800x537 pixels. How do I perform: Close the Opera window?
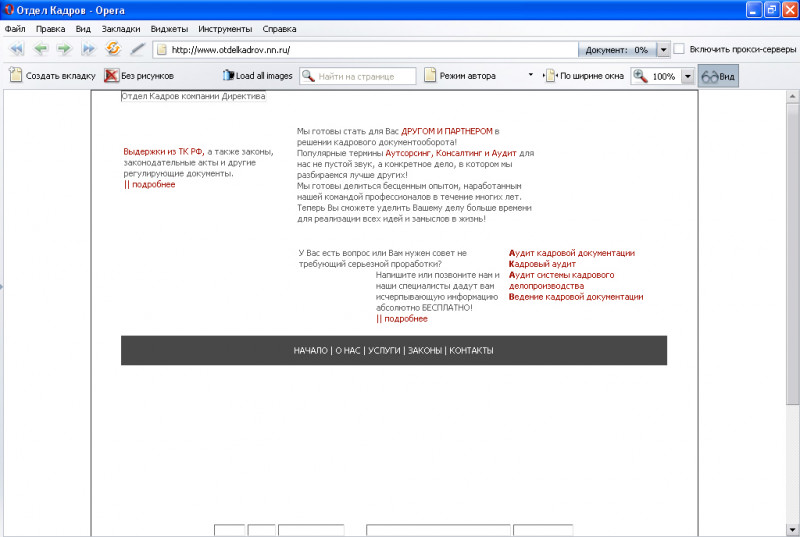(x=790, y=10)
